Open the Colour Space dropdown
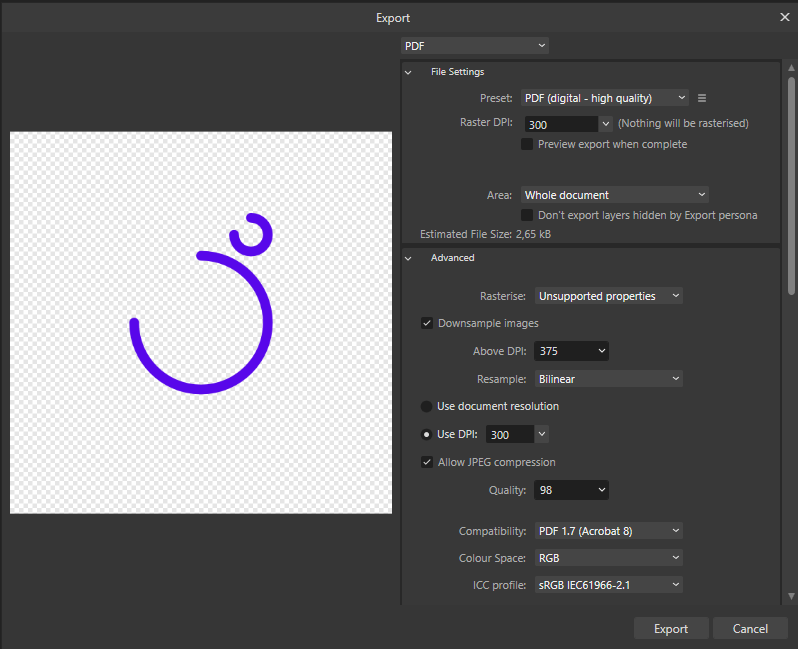 click(x=608, y=558)
